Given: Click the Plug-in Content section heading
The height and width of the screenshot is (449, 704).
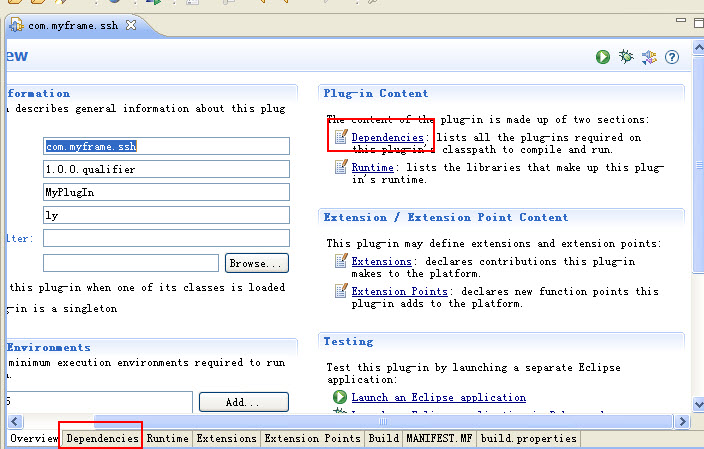Looking at the screenshot, I should click(x=376, y=93).
